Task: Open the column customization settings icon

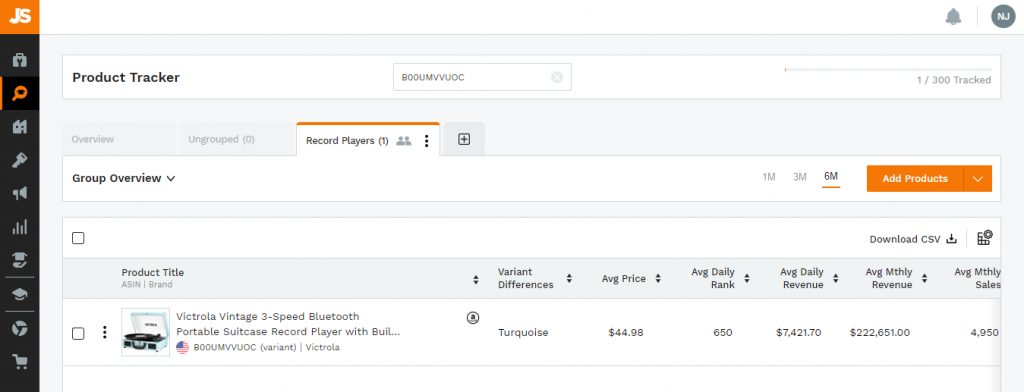Action: [x=985, y=238]
